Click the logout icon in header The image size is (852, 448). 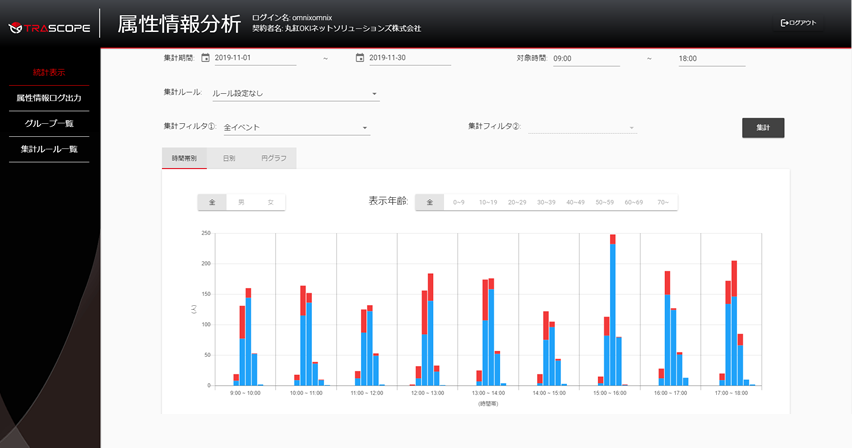point(785,23)
